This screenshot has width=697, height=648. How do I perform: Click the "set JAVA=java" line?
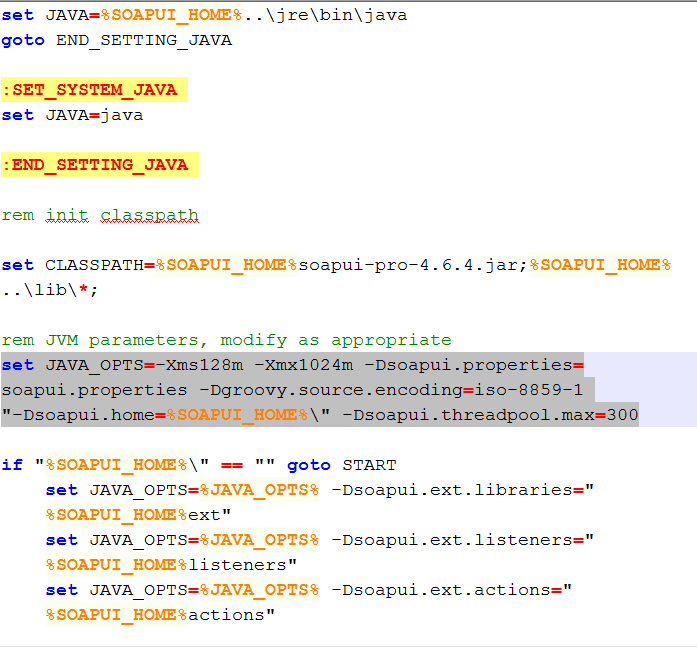pyautogui.click(x=72, y=115)
